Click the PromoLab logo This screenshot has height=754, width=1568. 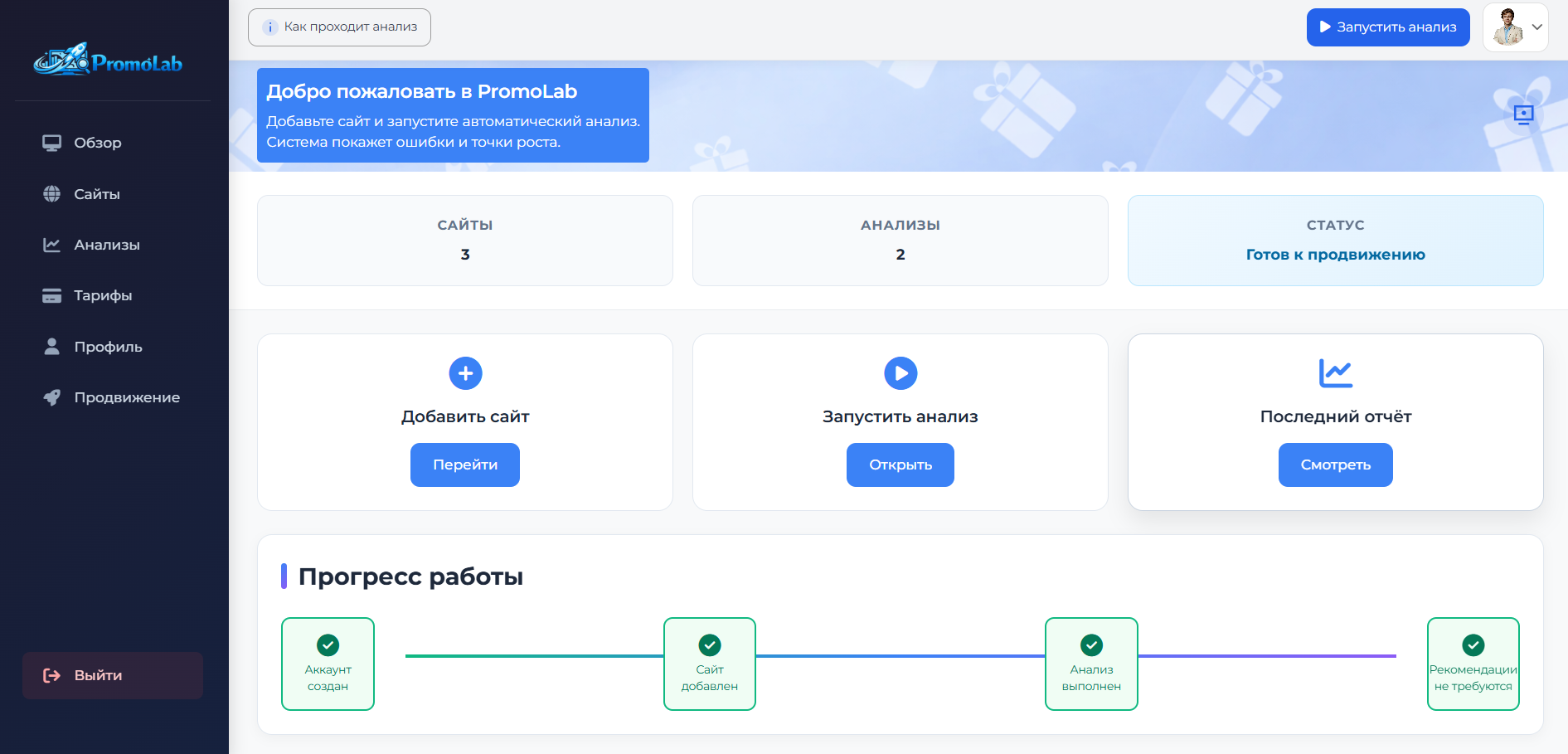pyautogui.click(x=108, y=60)
